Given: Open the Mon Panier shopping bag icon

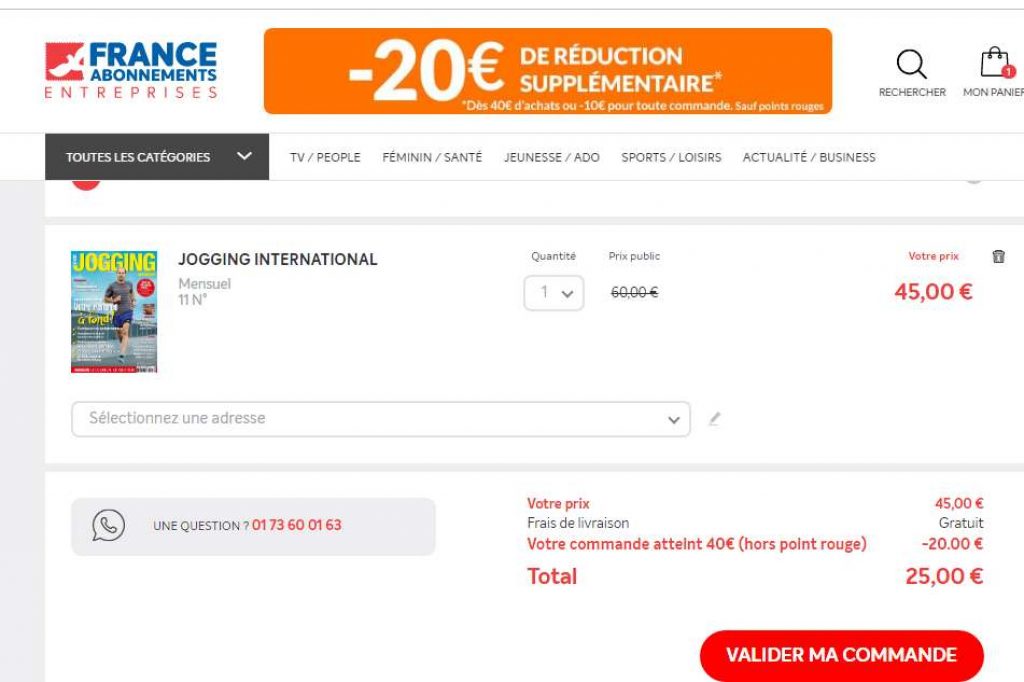Looking at the screenshot, I should 994,63.
